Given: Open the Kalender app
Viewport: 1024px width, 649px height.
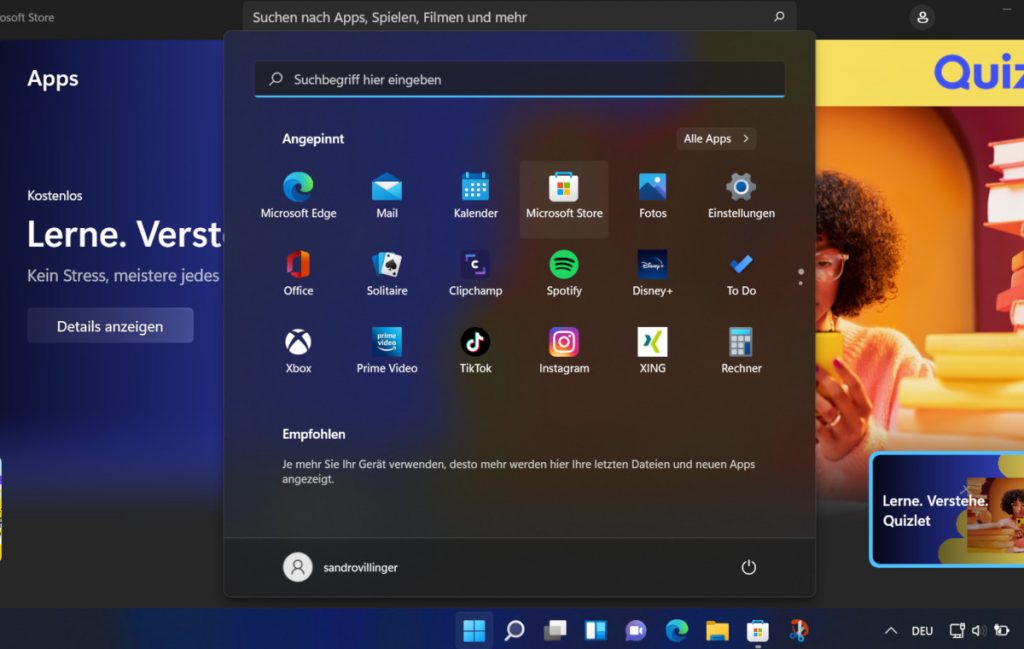Looking at the screenshot, I should coord(475,196).
